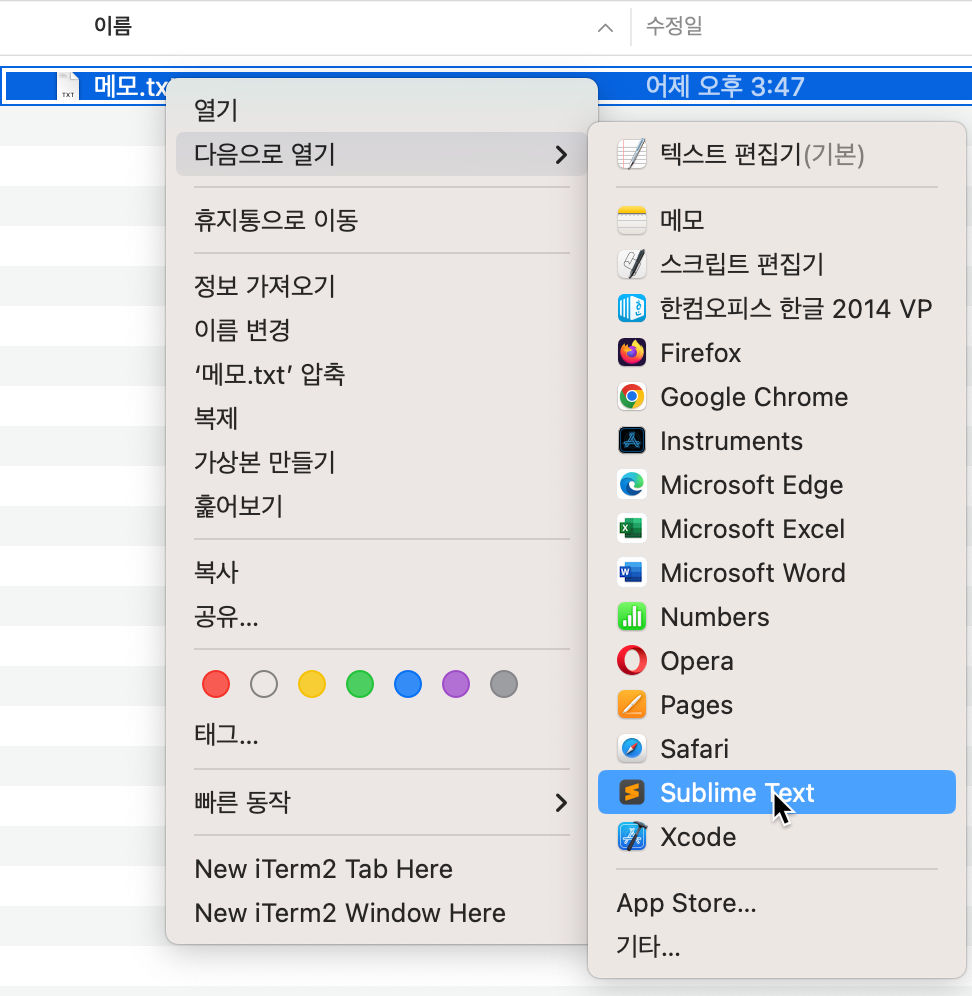Image resolution: width=972 pixels, height=996 pixels.
Task: Apply the yellow tag color
Action: [x=312, y=684]
